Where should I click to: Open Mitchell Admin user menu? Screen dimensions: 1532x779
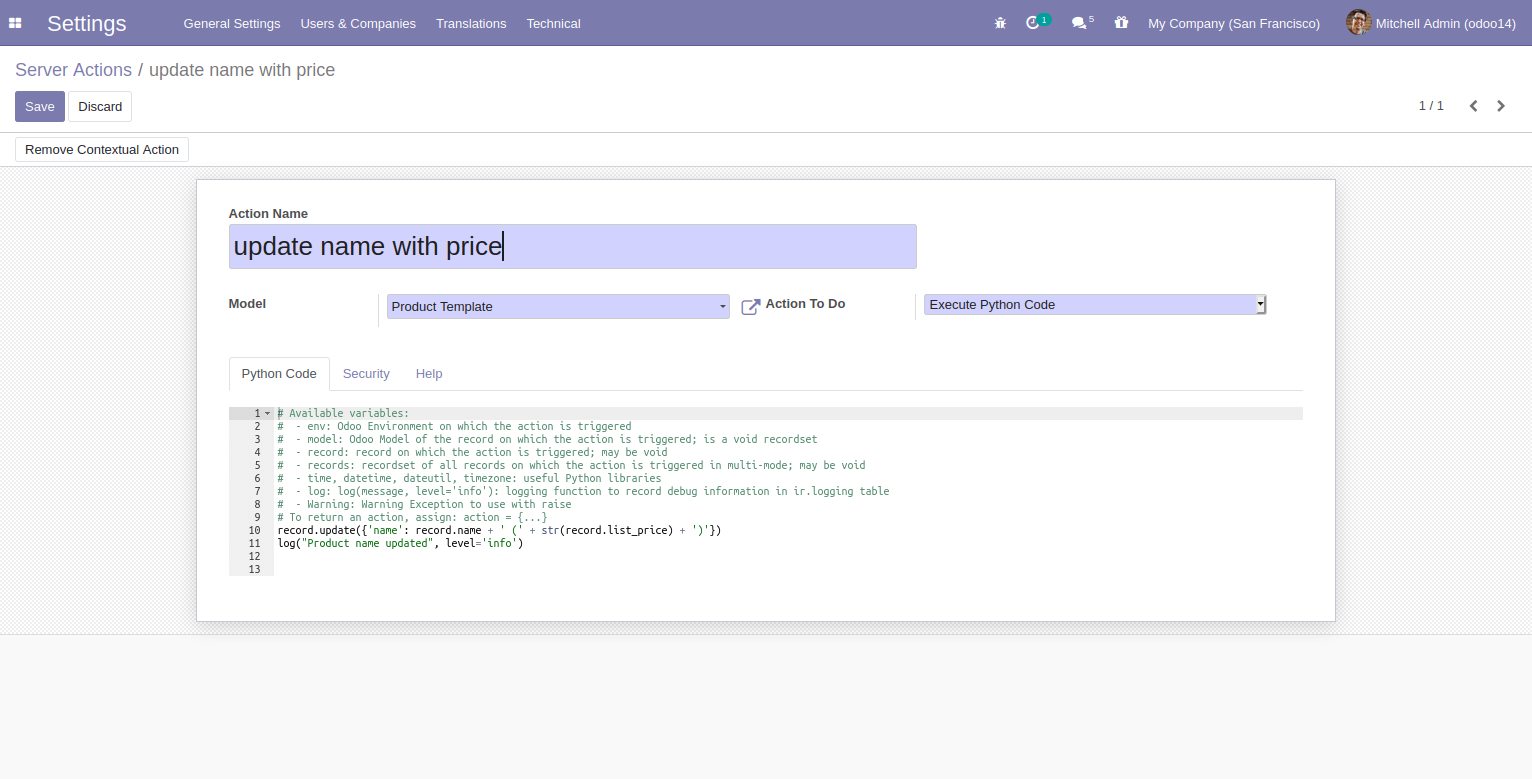coord(1431,23)
